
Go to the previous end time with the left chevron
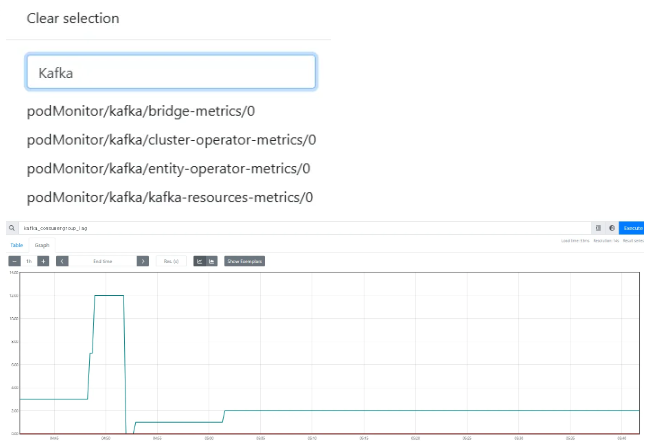pos(62,261)
